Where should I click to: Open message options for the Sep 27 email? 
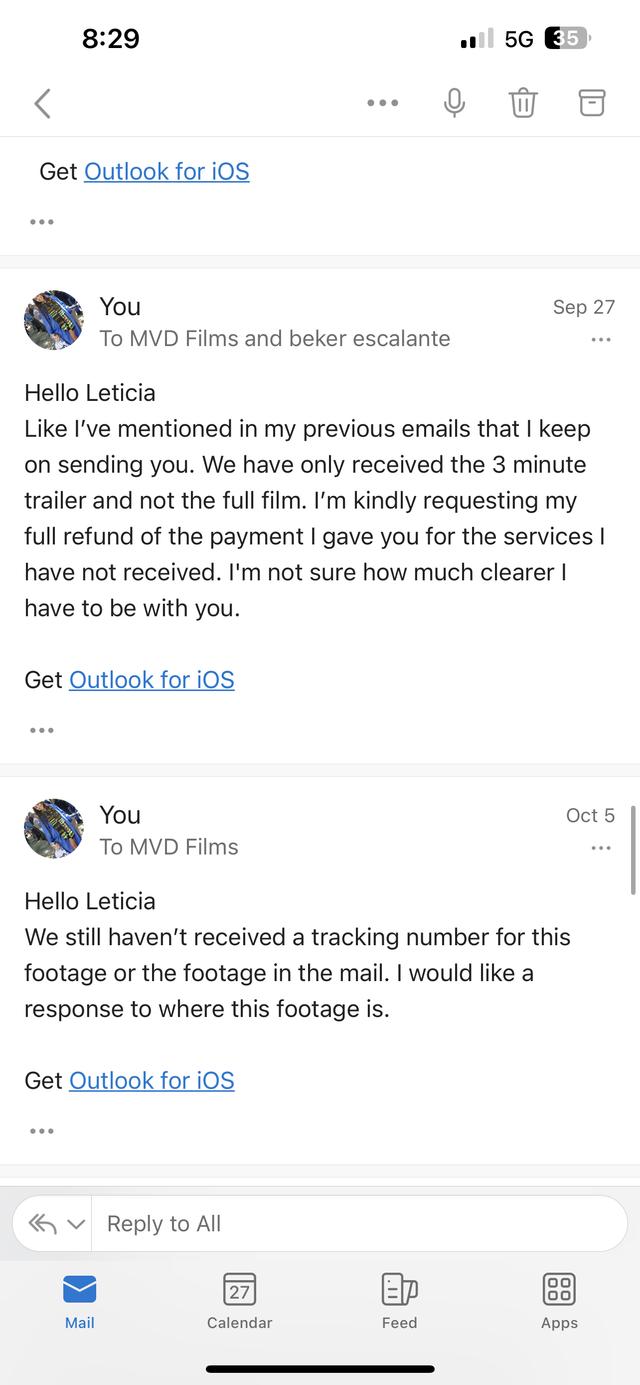click(x=600, y=340)
